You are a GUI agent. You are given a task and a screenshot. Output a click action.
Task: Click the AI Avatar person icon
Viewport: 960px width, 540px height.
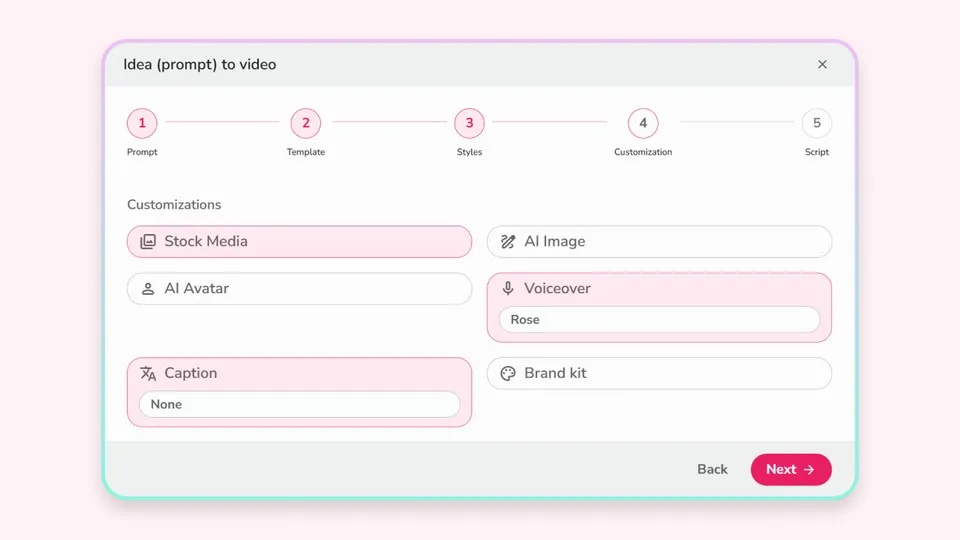[148, 288]
